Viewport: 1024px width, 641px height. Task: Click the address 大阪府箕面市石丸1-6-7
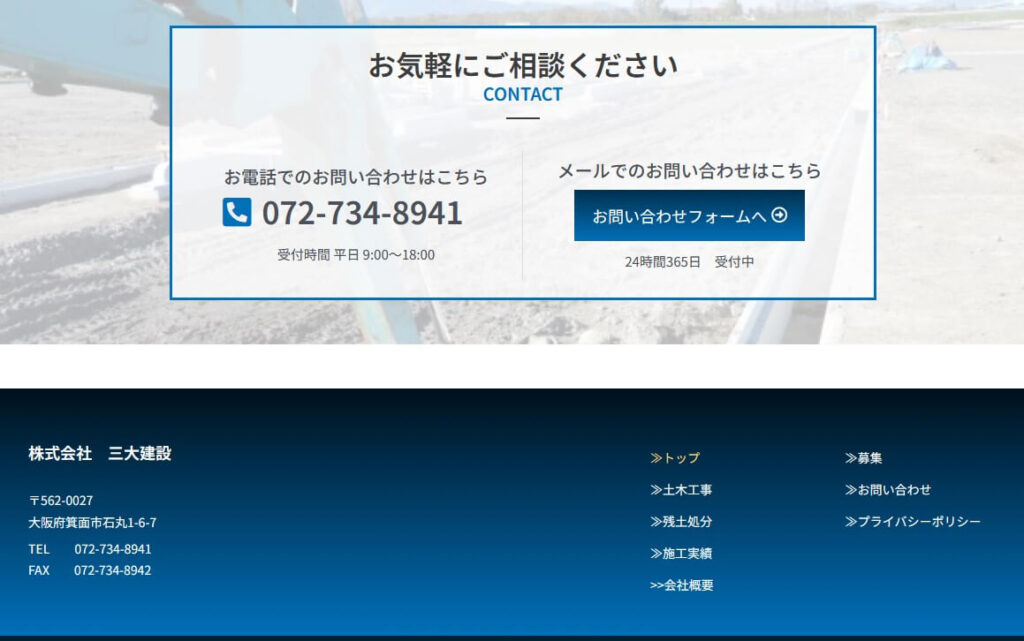point(92,522)
